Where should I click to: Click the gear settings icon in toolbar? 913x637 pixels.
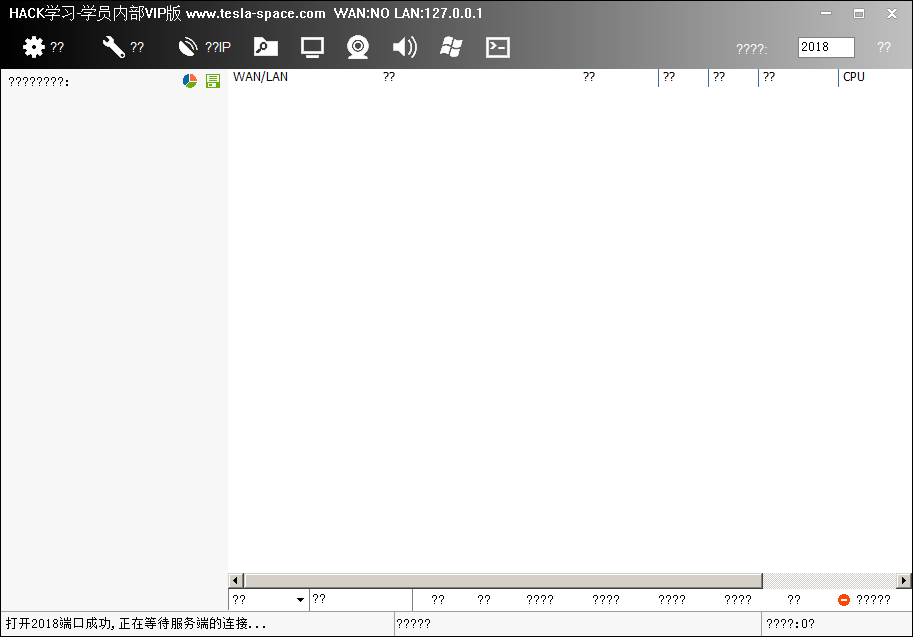[x=34, y=47]
